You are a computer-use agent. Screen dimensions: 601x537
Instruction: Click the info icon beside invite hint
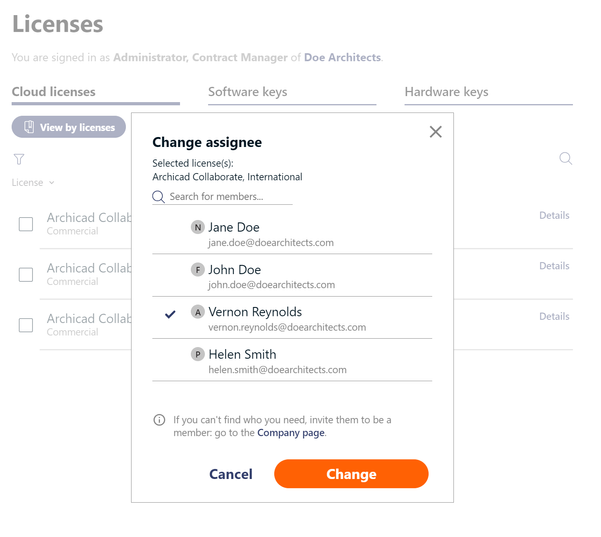pos(159,420)
